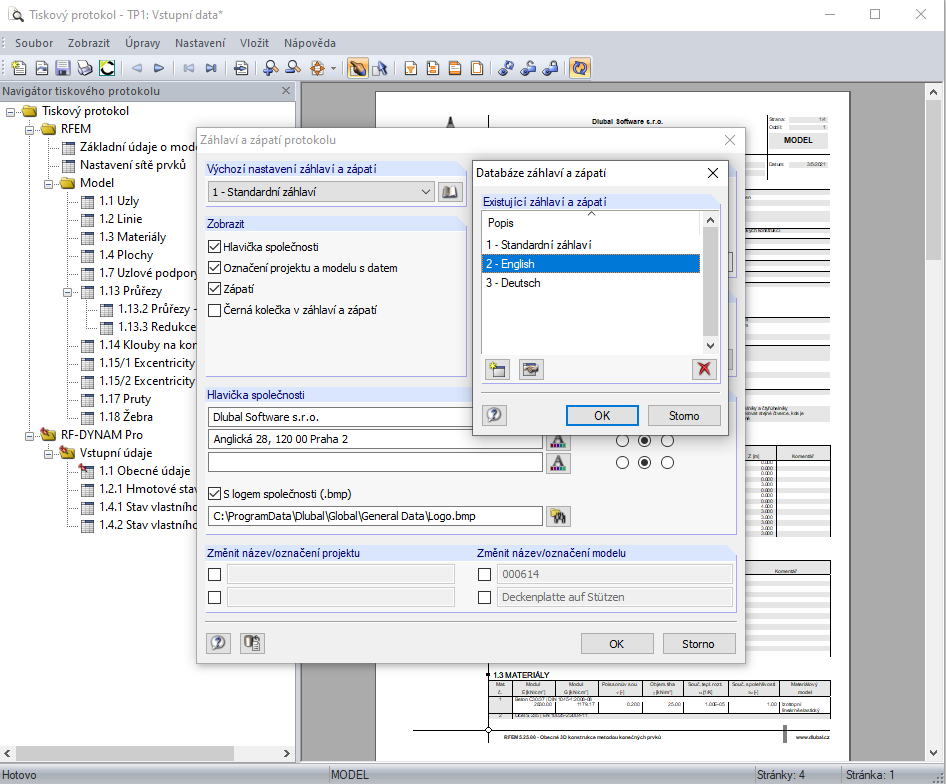The width and height of the screenshot is (946, 784).
Task: Go to next page with right arrow
Action: pyautogui.click(x=159, y=68)
